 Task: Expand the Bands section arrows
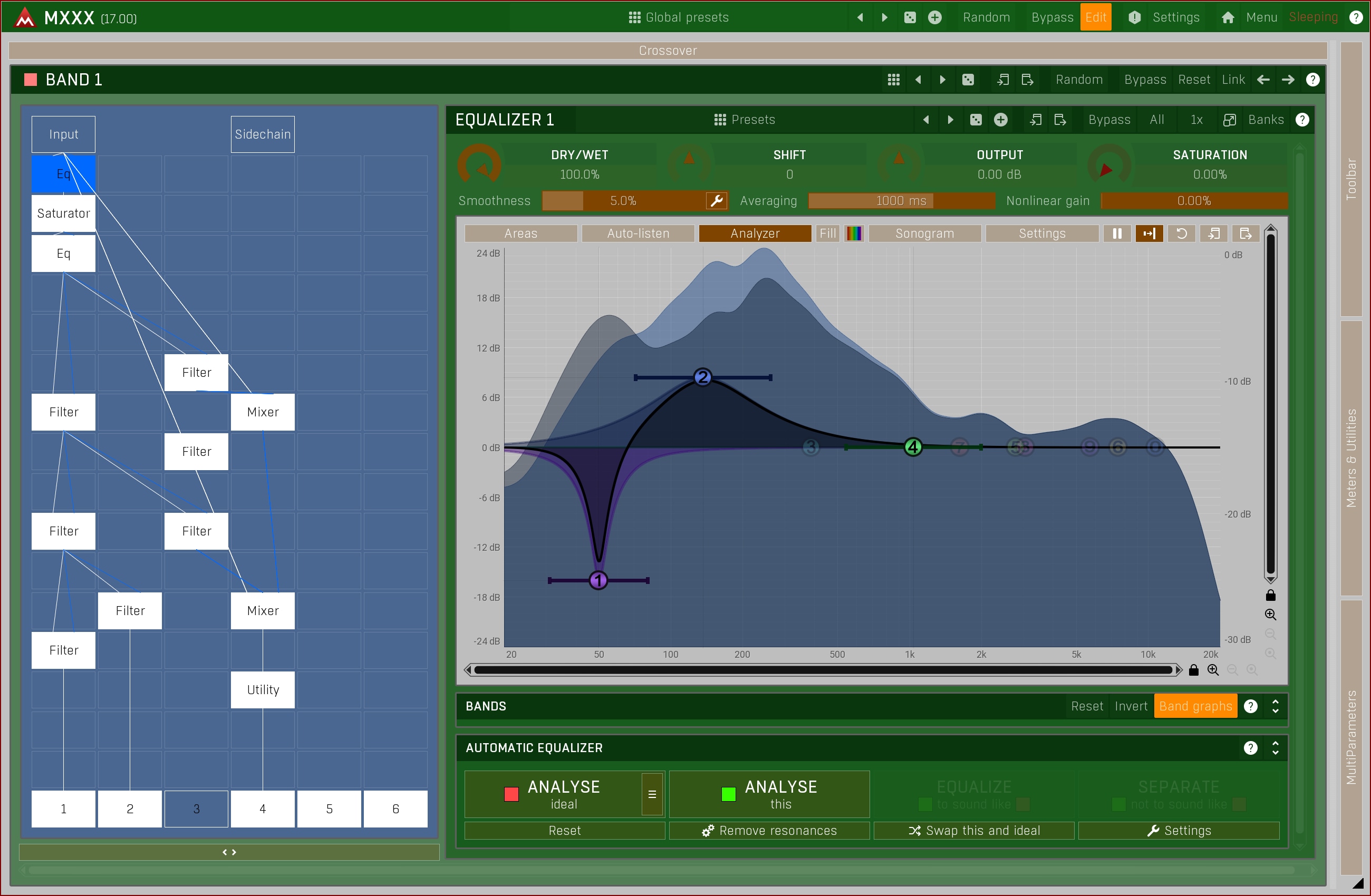pyautogui.click(x=1276, y=706)
